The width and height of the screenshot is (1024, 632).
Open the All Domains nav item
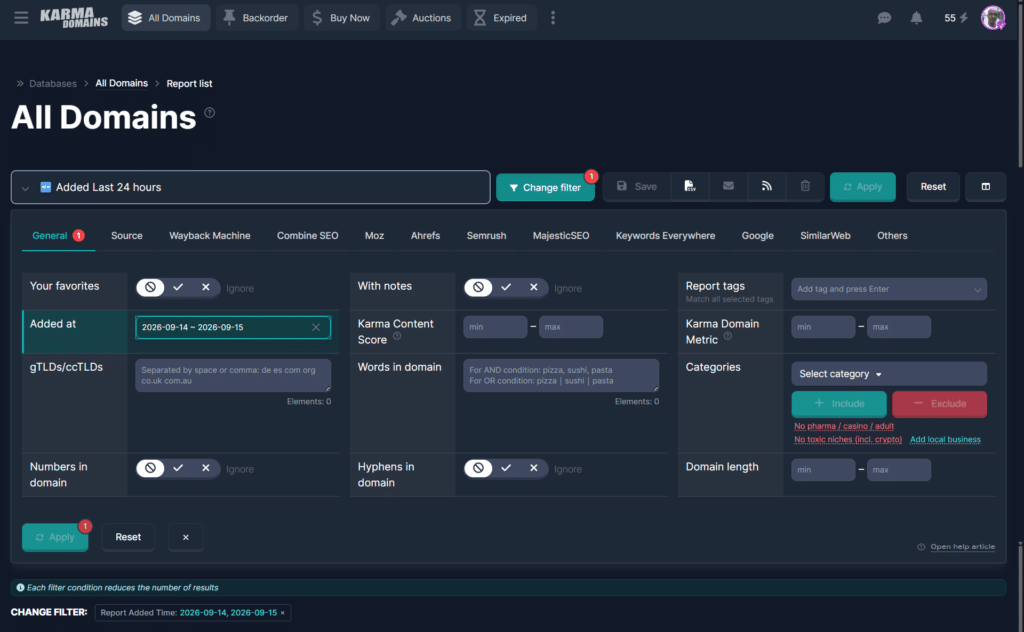coord(165,18)
